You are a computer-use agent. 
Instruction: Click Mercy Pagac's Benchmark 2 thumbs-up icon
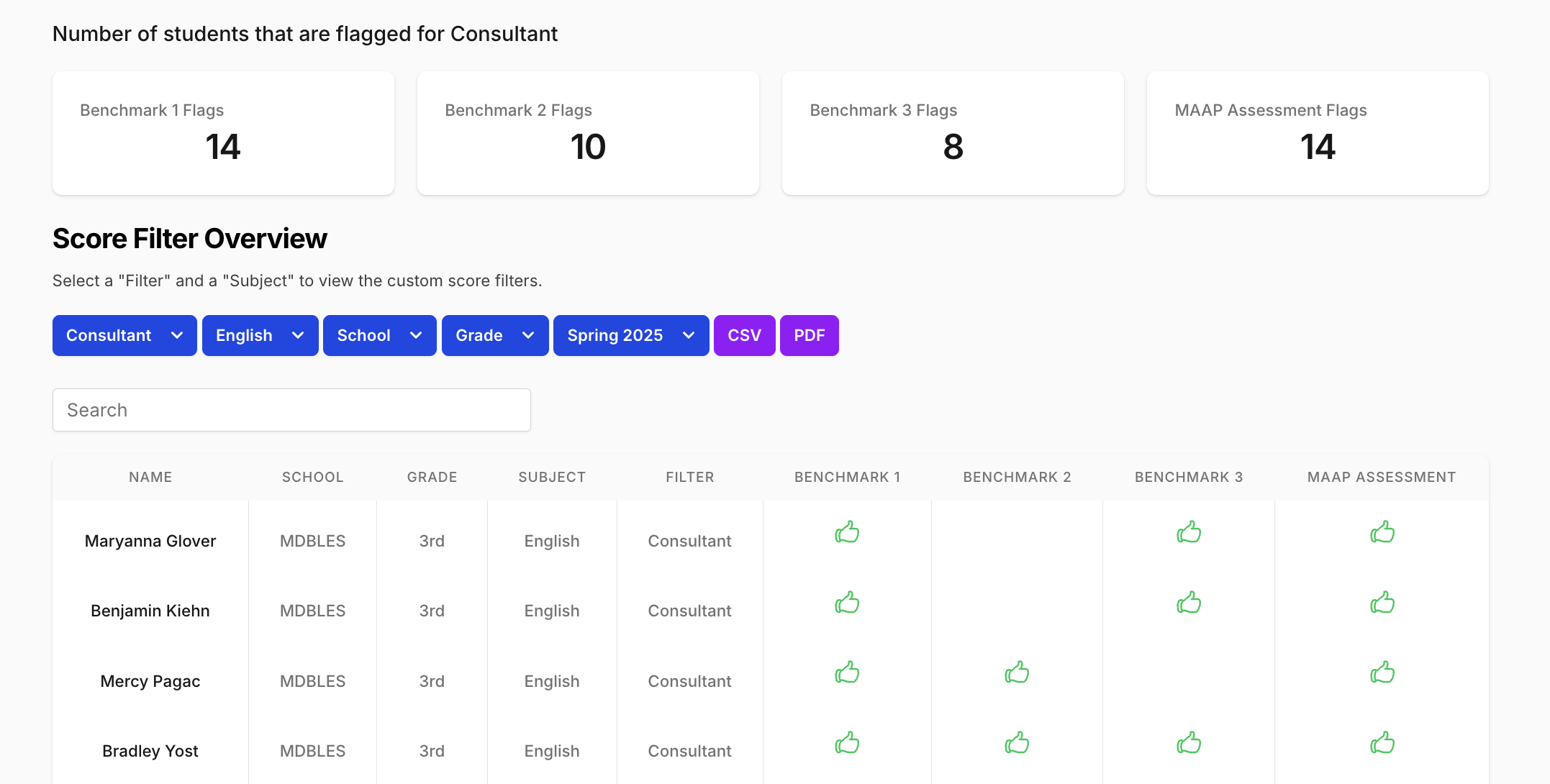(1017, 673)
